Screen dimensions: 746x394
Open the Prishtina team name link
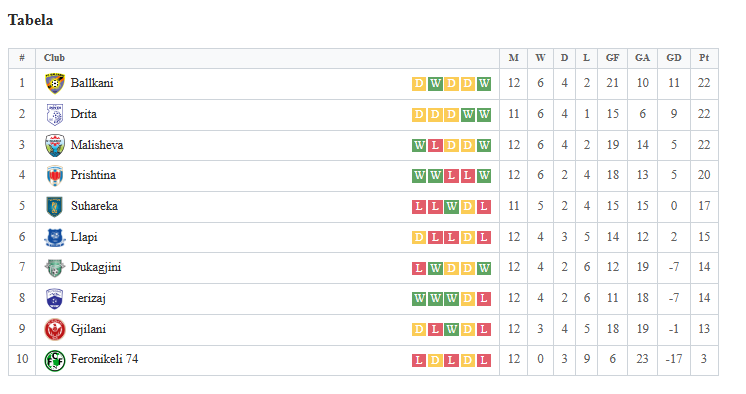93,175
